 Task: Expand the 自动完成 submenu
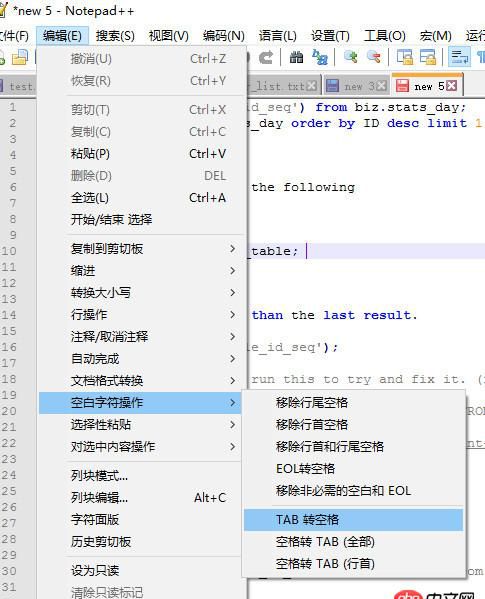pyautogui.click(x=142, y=359)
